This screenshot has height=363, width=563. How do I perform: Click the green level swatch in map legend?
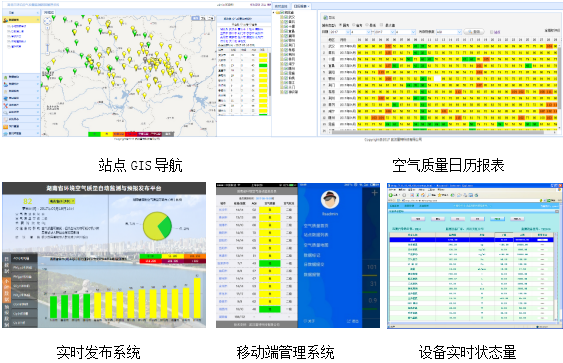pyautogui.click(x=94, y=134)
